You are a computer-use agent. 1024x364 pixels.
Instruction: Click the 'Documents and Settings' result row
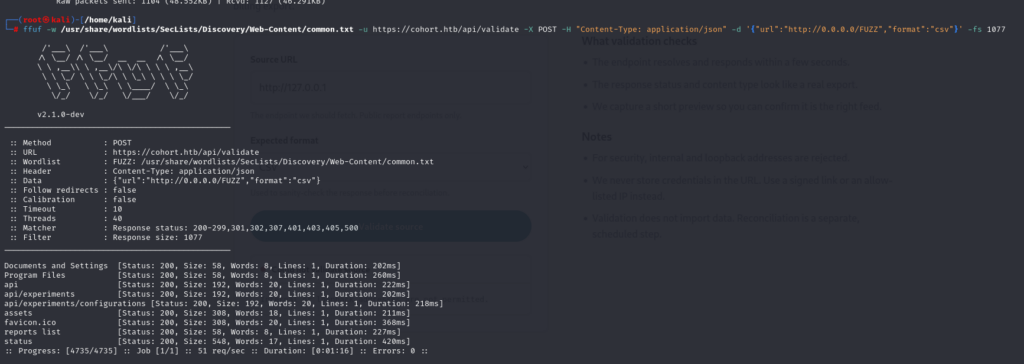pos(202,266)
